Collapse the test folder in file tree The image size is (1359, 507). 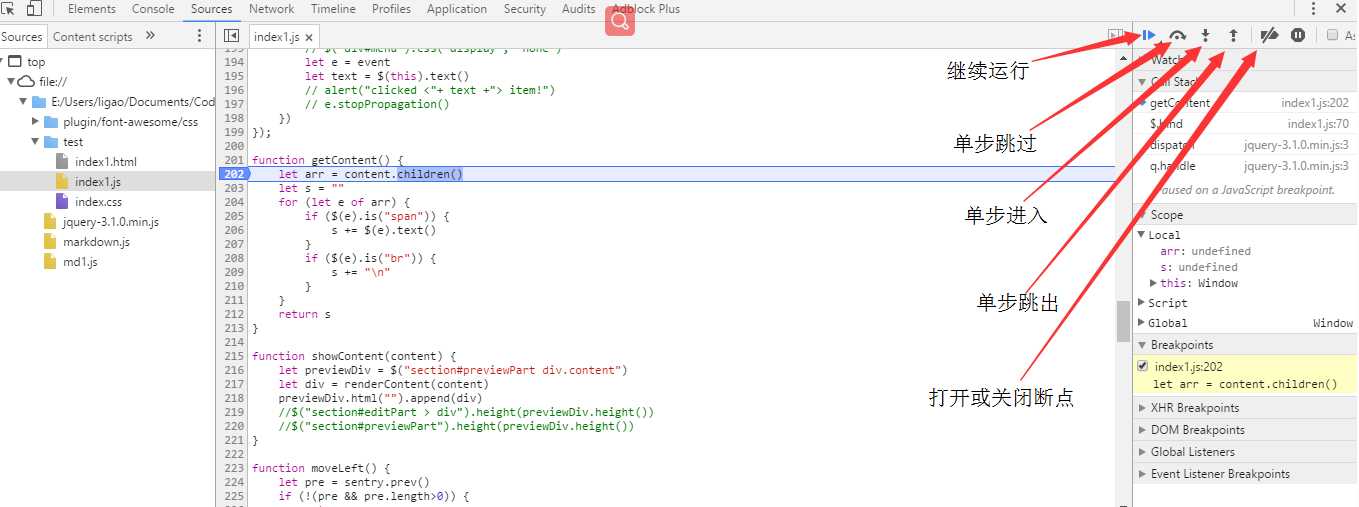tap(37, 142)
